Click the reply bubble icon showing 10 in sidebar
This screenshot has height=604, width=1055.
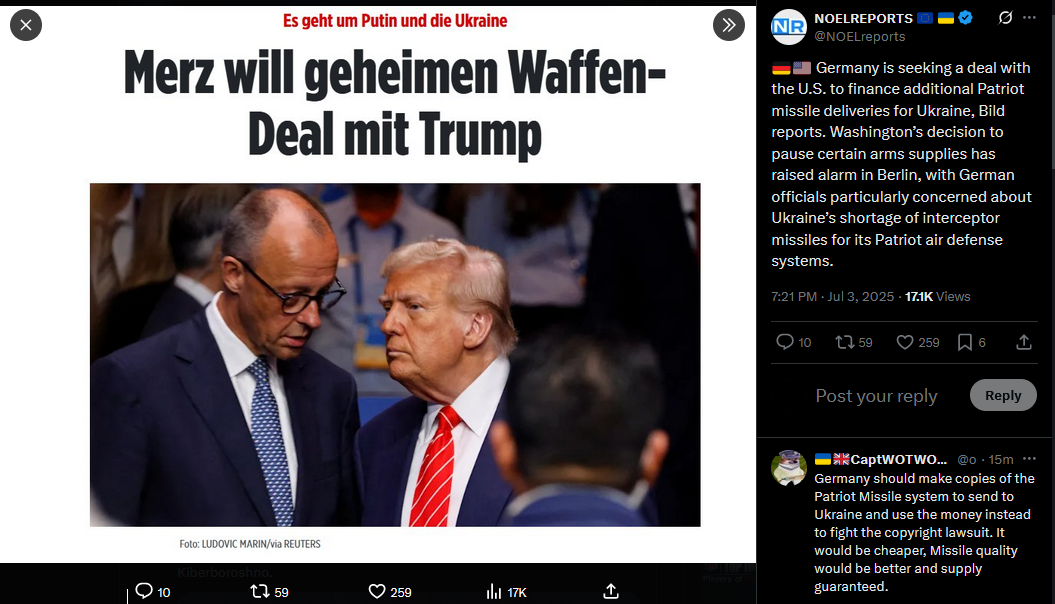tap(785, 342)
